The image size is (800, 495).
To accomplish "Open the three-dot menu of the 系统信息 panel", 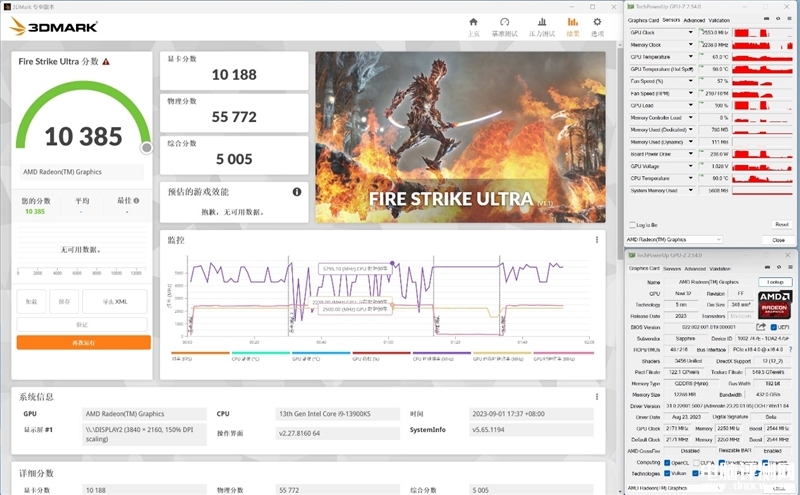I will 596,397.
